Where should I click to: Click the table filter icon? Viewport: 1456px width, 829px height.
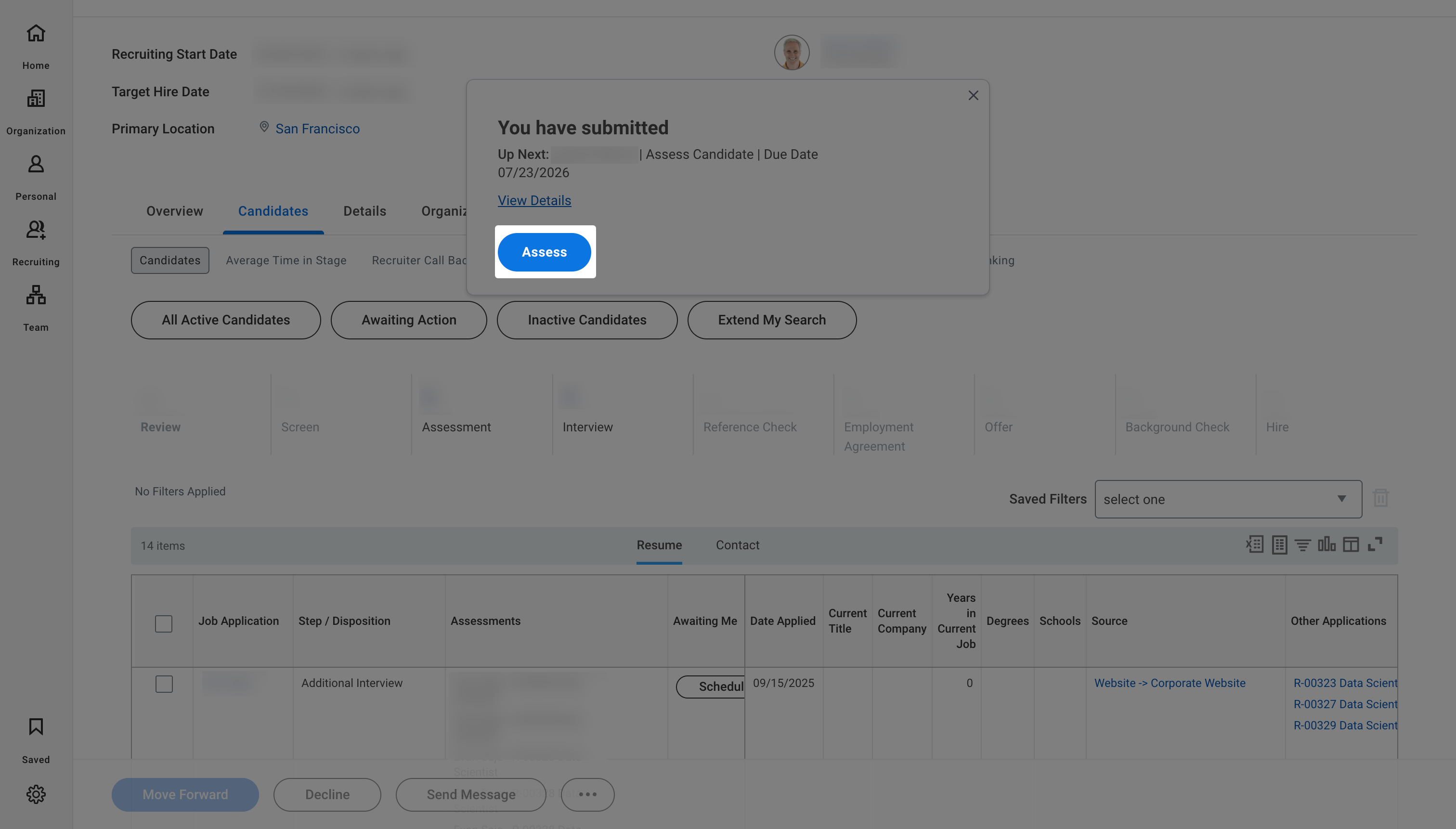[x=1303, y=545]
